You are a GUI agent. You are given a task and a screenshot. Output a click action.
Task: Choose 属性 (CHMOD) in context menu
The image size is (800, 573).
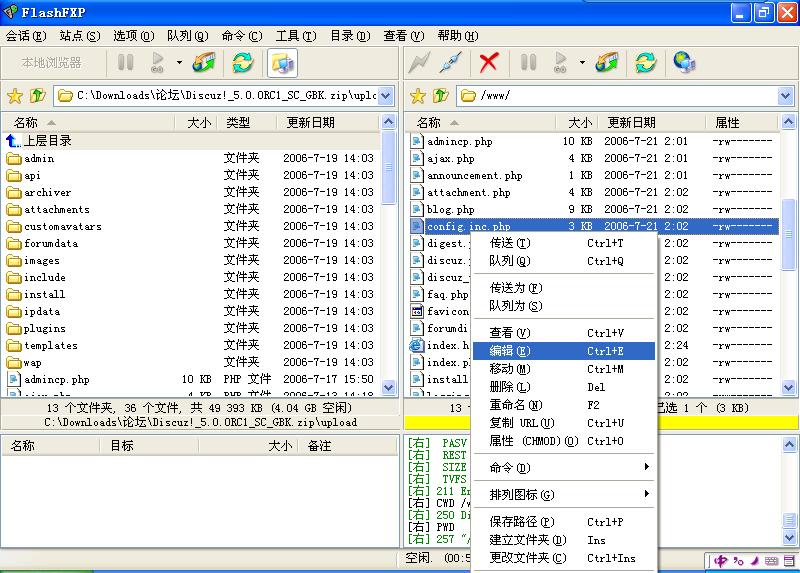[564, 441]
